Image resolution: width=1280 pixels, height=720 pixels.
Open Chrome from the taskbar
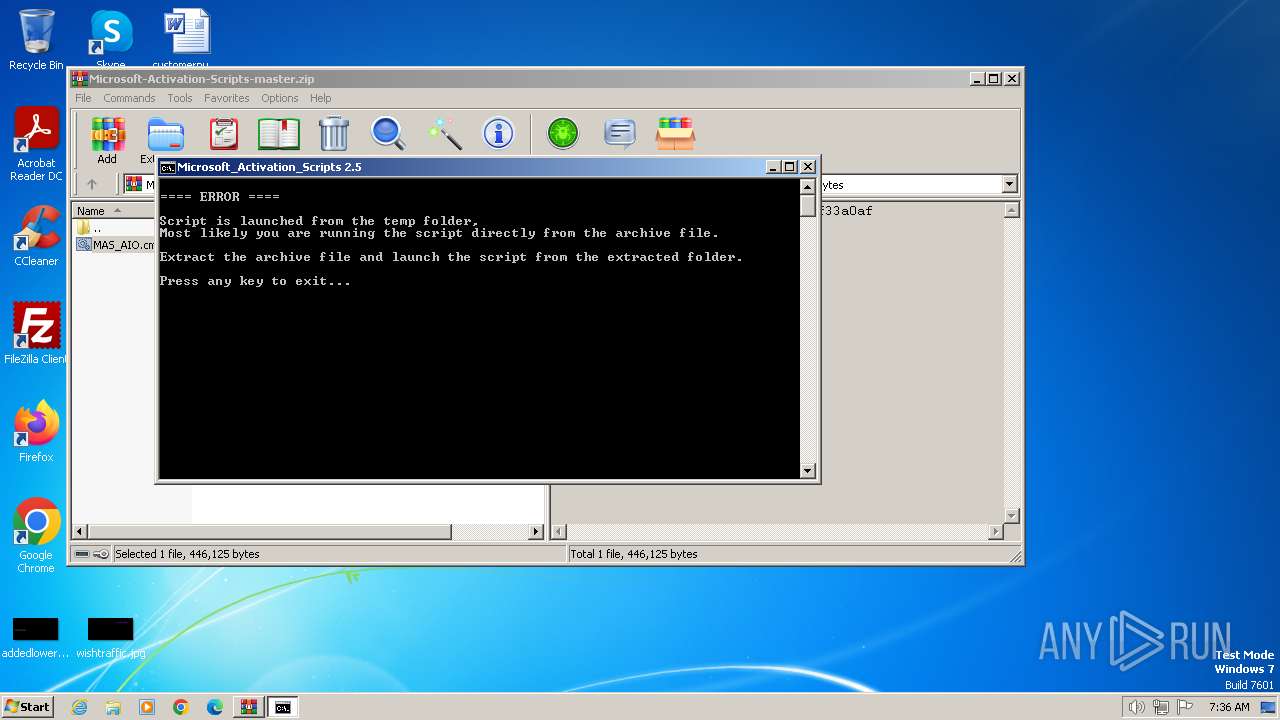181,707
